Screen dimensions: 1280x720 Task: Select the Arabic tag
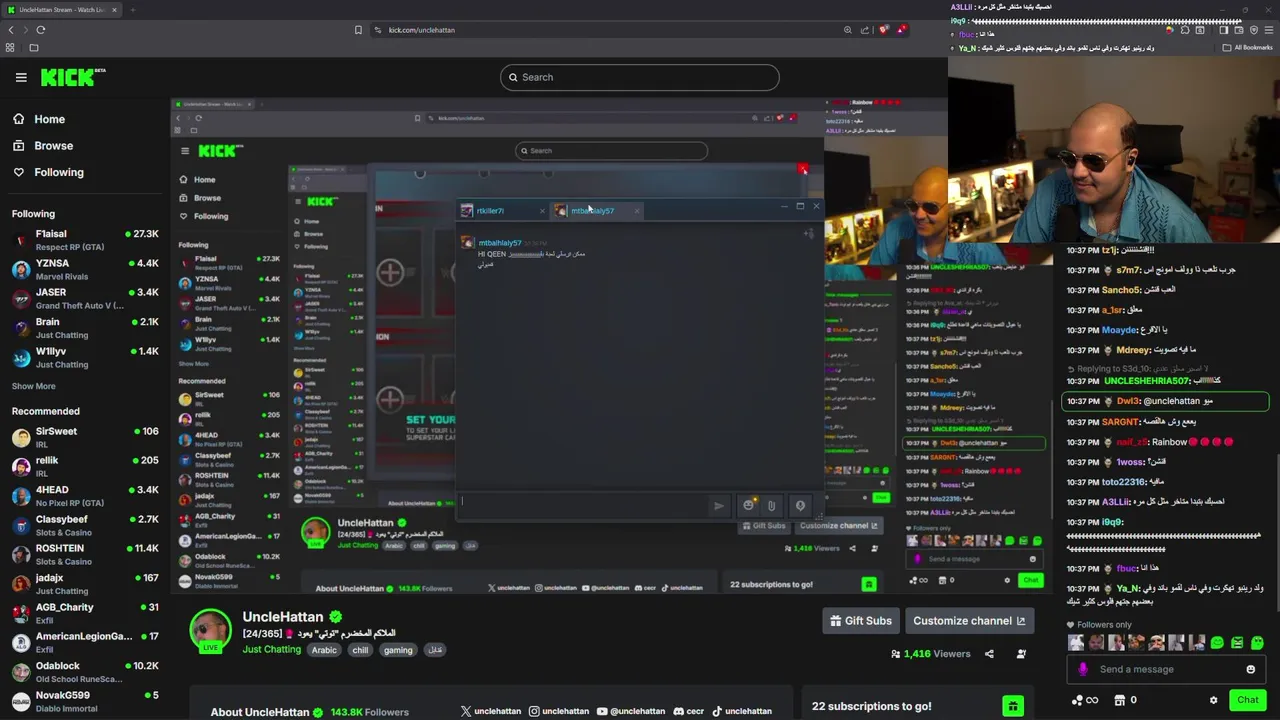point(324,650)
